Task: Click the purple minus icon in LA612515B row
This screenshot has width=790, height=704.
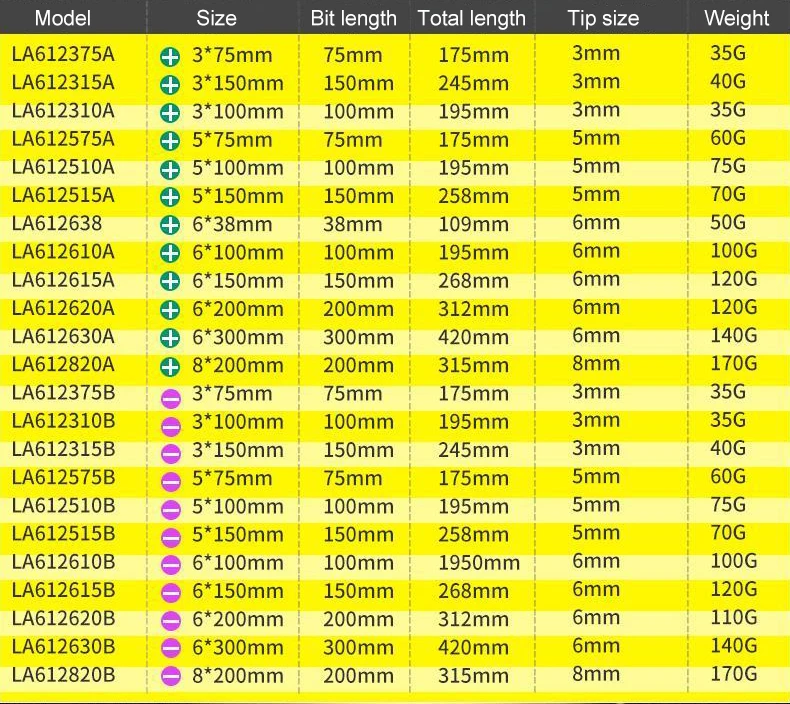Action: pos(171,538)
